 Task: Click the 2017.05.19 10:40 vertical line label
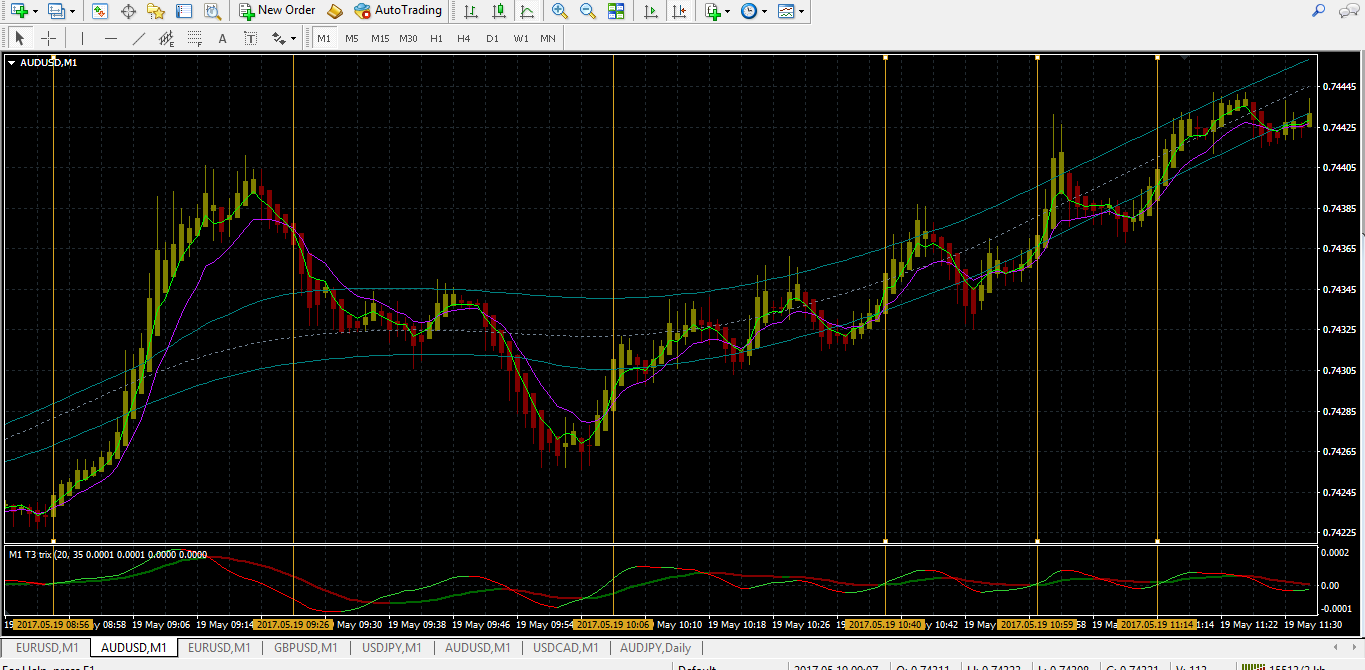[x=885, y=624]
